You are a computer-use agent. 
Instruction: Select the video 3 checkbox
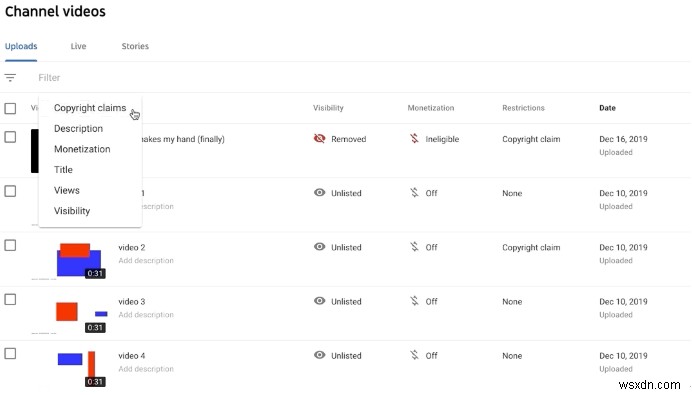(10, 300)
